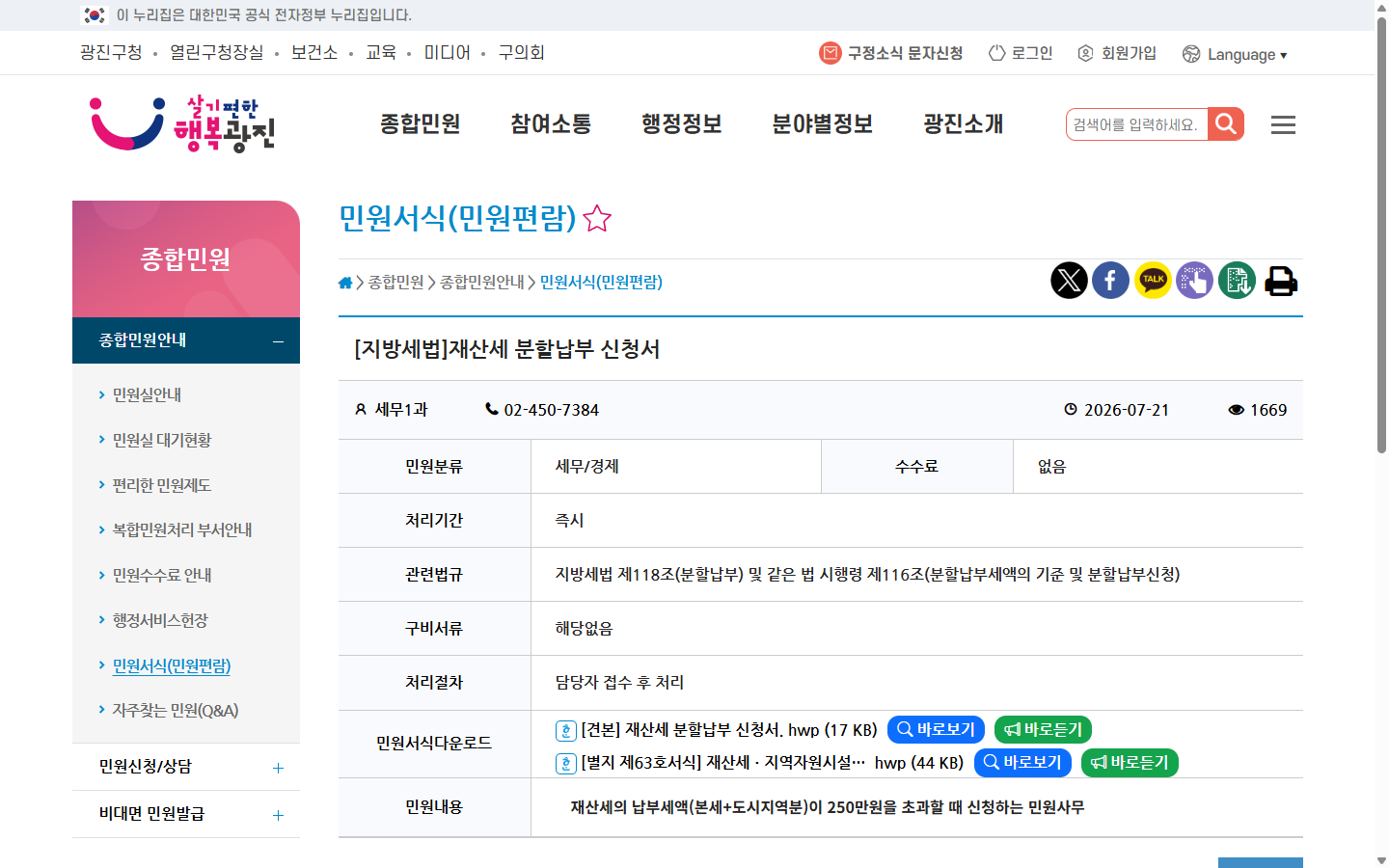
Task: Click the 행복광진 site logo
Action: tap(183, 124)
